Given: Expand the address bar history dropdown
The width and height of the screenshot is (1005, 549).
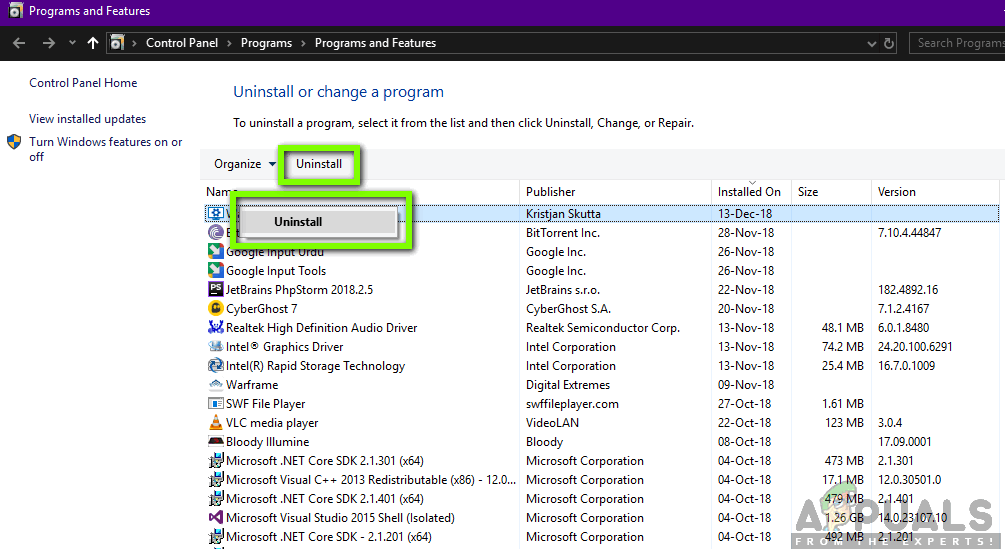Looking at the screenshot, I should 871,44.
